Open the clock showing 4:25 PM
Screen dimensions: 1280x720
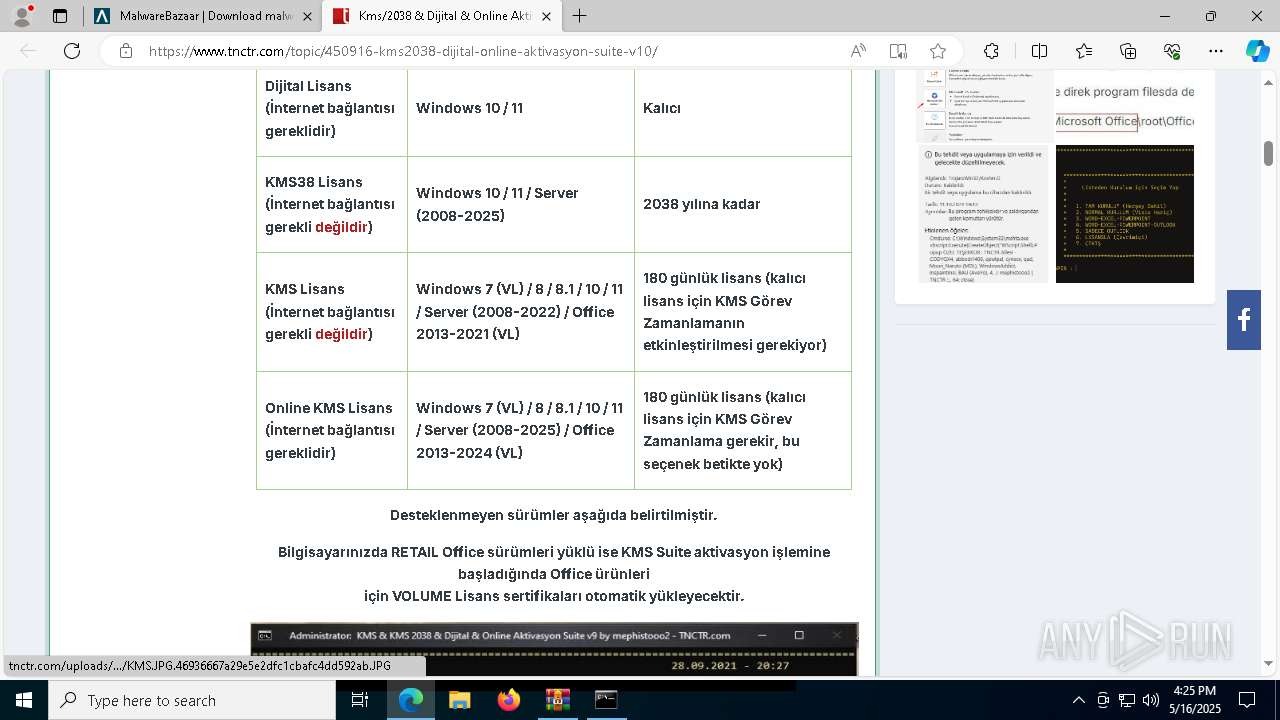point(1194,700)
